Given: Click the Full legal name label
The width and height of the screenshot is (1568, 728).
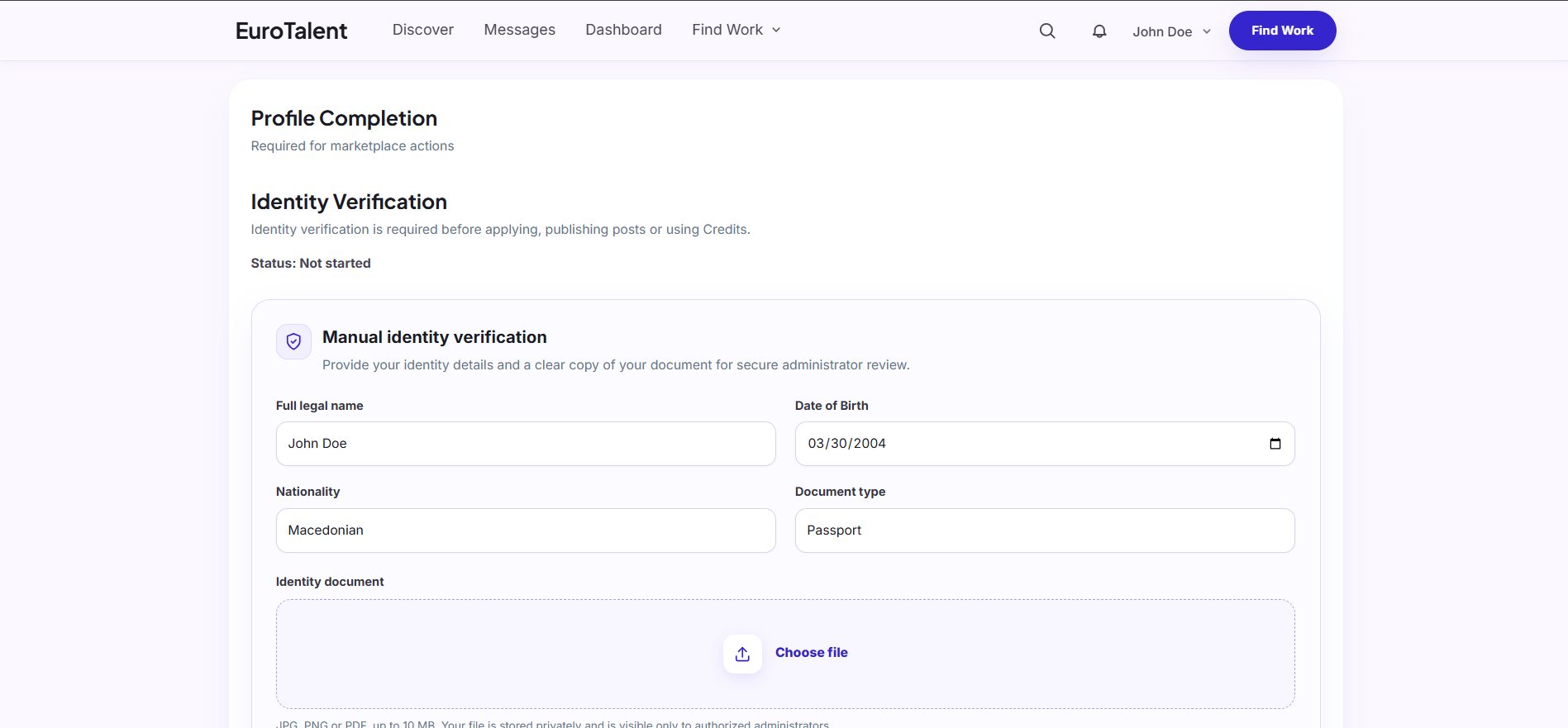Looking at the screenshot, I should tap(320, 406).
